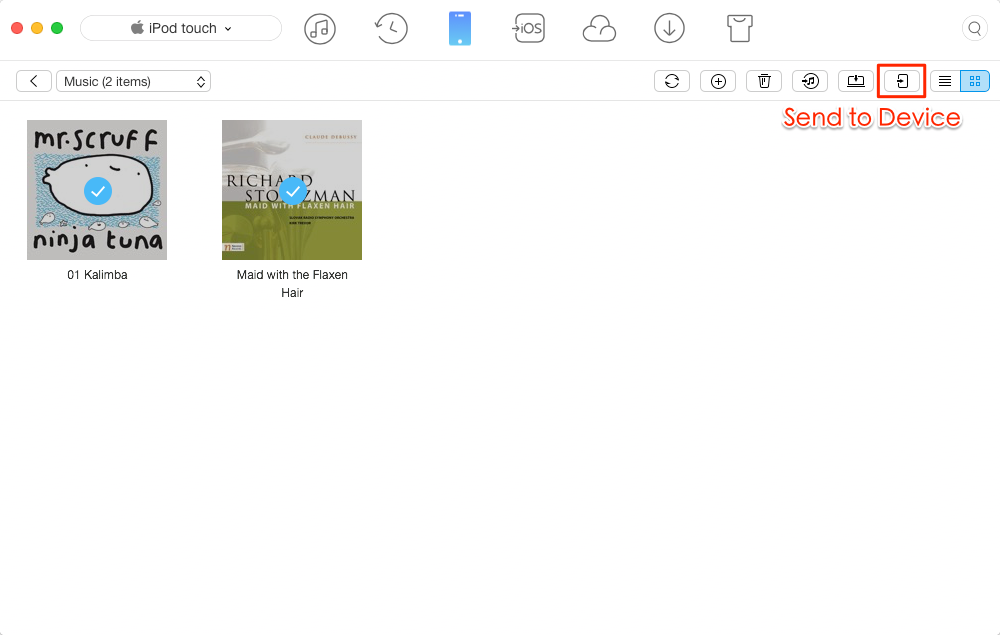Close the window with red button

click(x=17, y=28)
